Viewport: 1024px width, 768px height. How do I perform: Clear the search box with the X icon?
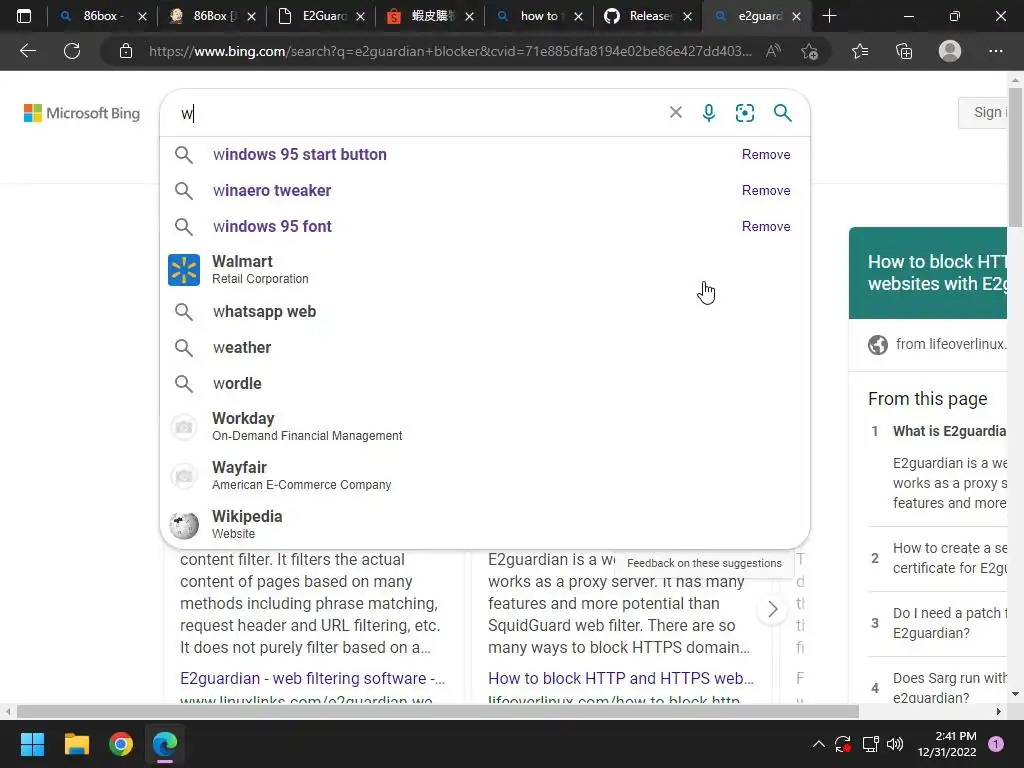[676, 112]
